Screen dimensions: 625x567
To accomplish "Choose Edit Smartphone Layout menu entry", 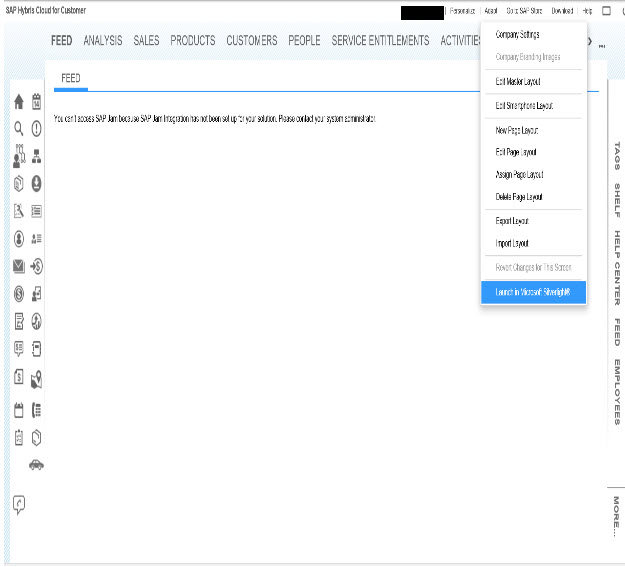I will 533,106.
